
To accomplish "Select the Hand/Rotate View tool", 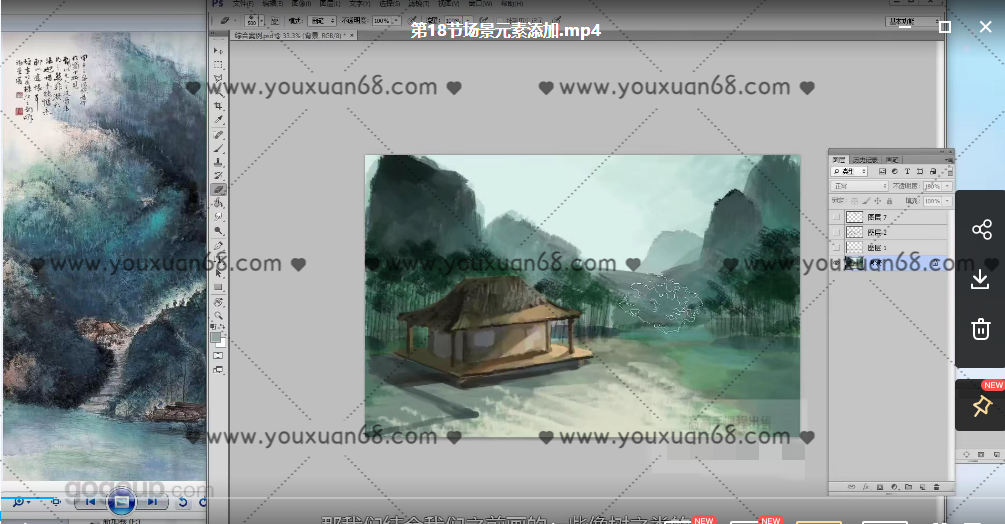I will [x=218, y=302].
